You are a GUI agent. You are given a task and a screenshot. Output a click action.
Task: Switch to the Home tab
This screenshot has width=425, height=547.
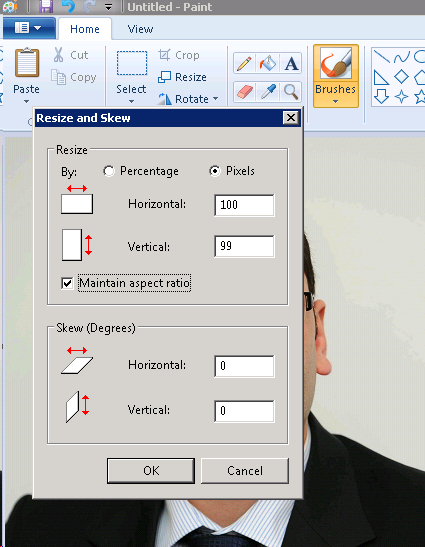[x=85, y=29]
